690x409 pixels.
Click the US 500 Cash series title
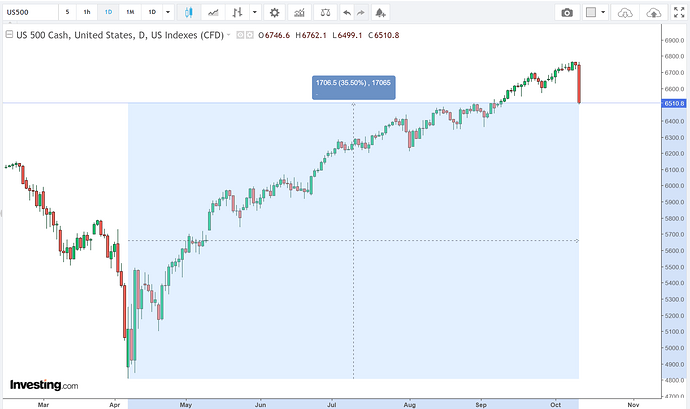click(120, 35)
